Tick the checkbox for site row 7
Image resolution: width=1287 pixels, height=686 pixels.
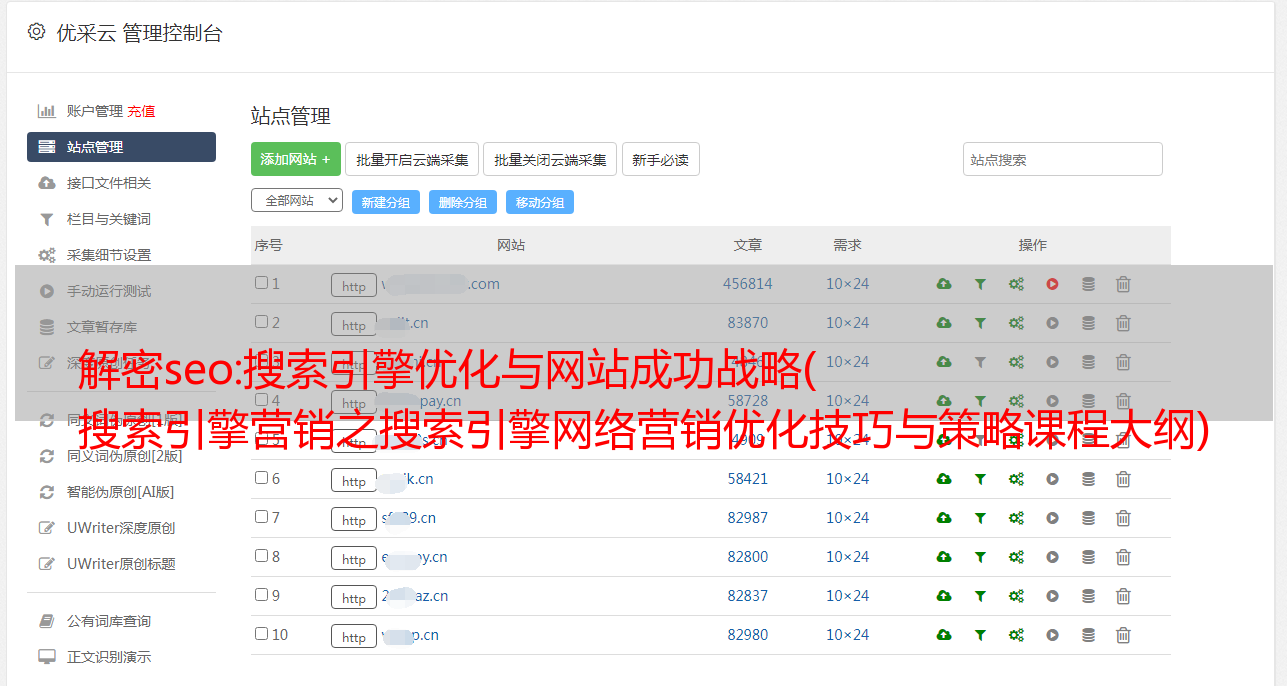click(x=261, y=517)
